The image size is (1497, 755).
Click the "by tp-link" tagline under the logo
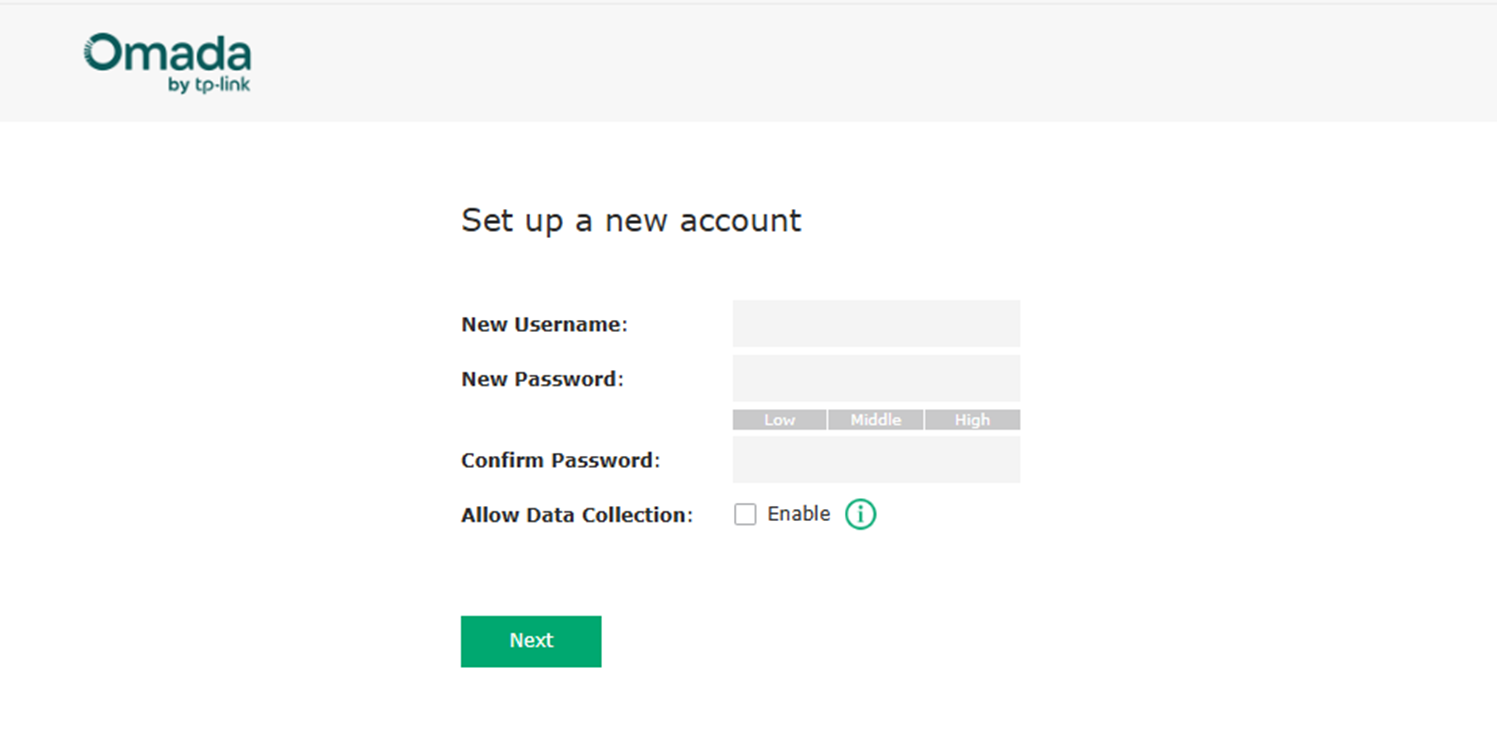pos(209,86)
